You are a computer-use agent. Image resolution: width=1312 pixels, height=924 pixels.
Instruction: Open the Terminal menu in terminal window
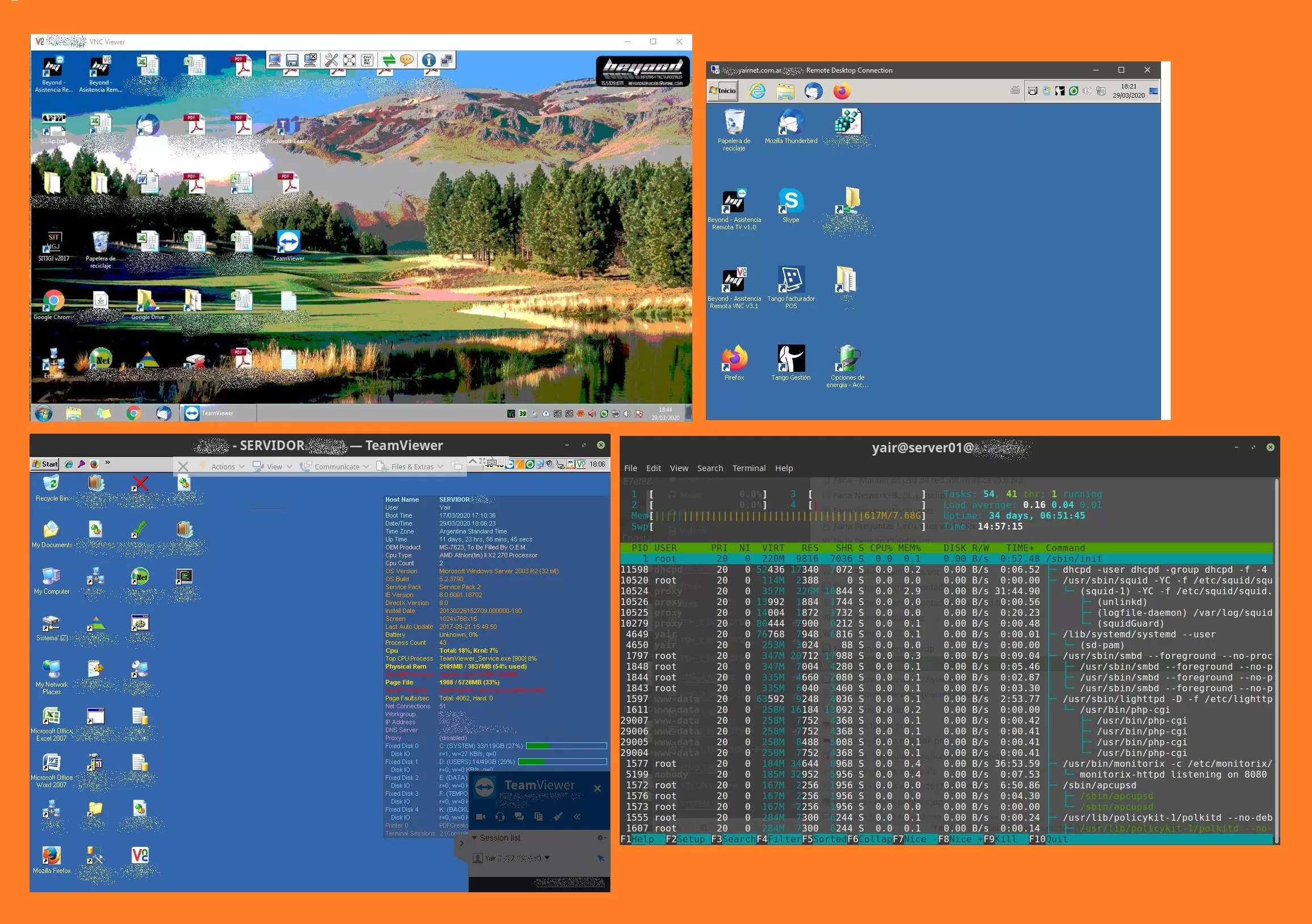[x=748, y=468]
